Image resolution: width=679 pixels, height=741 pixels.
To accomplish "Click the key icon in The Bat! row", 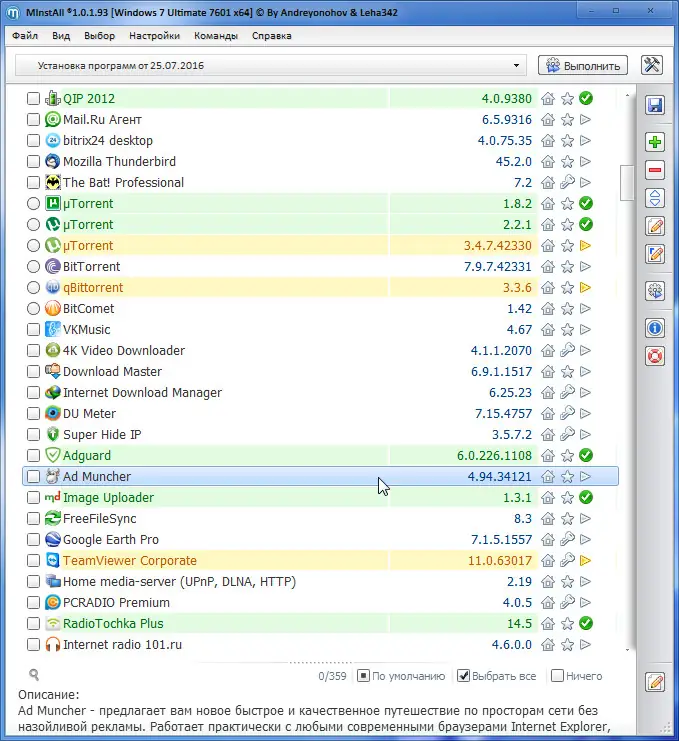I will (x=567, y=183).
